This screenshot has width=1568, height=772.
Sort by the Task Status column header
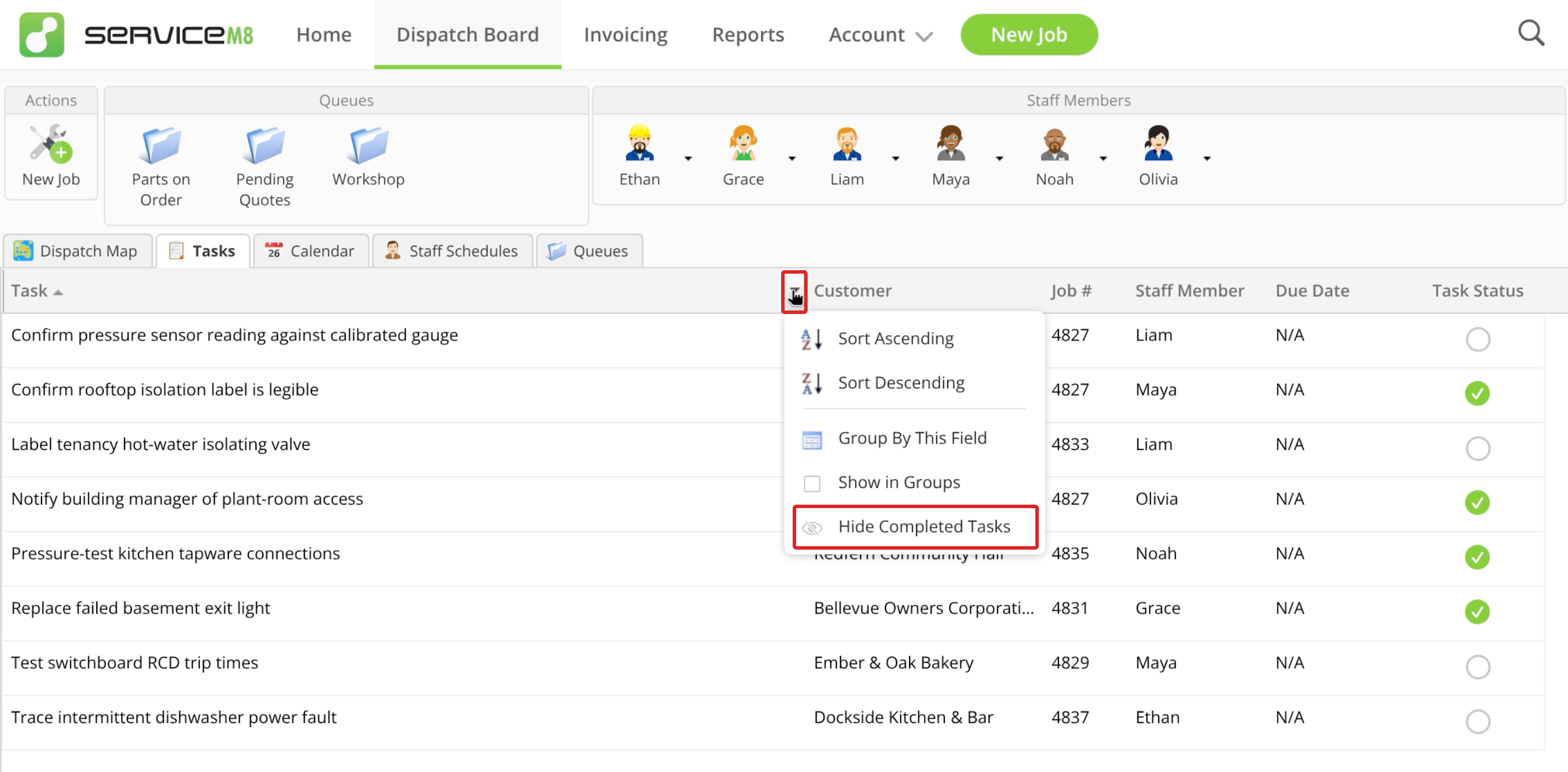pos(1477,291)
